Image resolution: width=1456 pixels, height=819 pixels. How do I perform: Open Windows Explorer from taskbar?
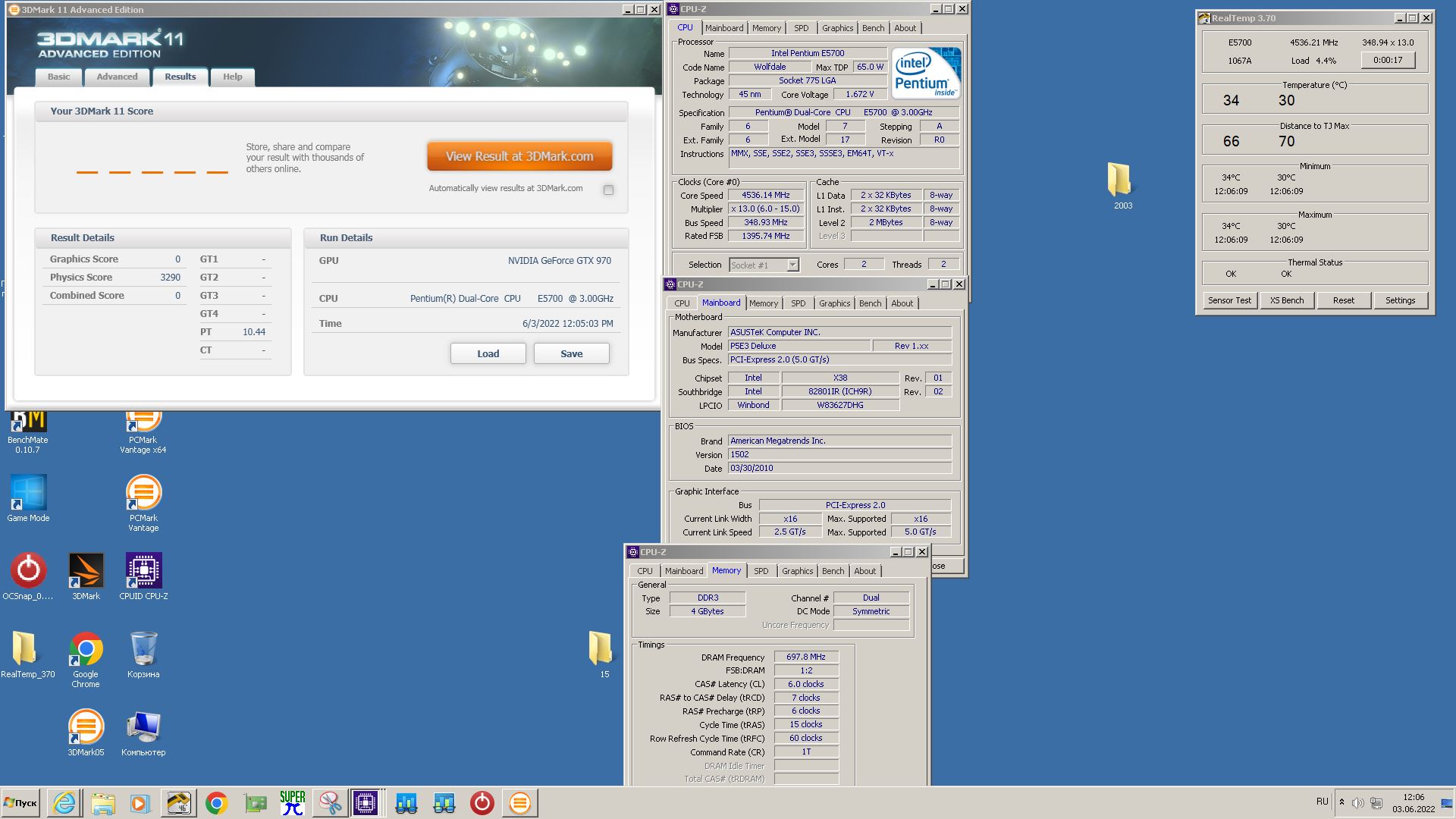click(102, 803)
